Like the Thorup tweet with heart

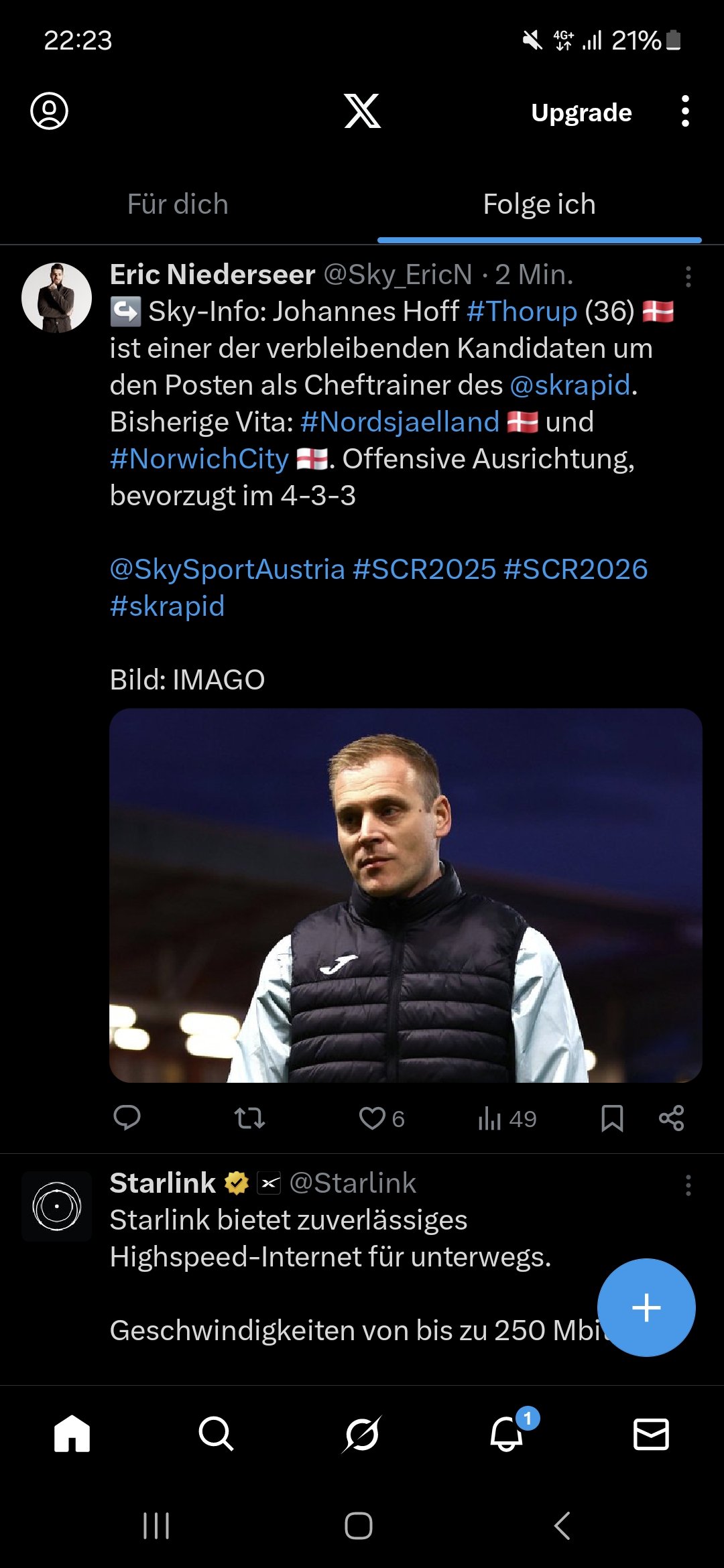click(373, 1118)
